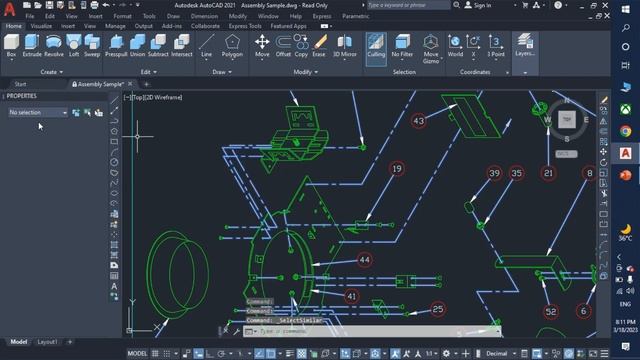Open the Parametric menu
The width and height of the screenshot is (640, 360).
[356, 16]
